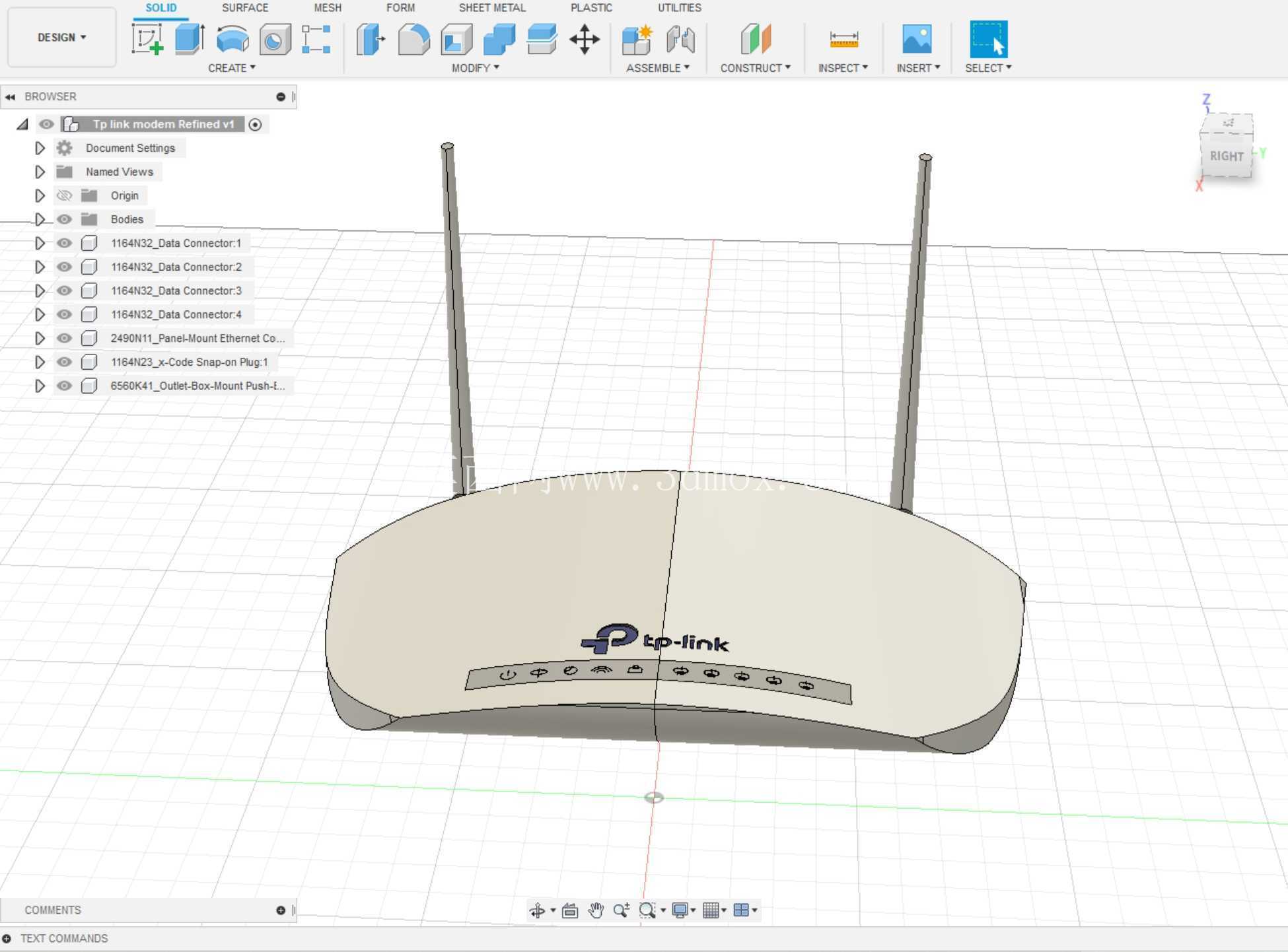This screenshot has height=952, width=1288.
Task: Select the Combine tool icon
Action: coord(499,39)
